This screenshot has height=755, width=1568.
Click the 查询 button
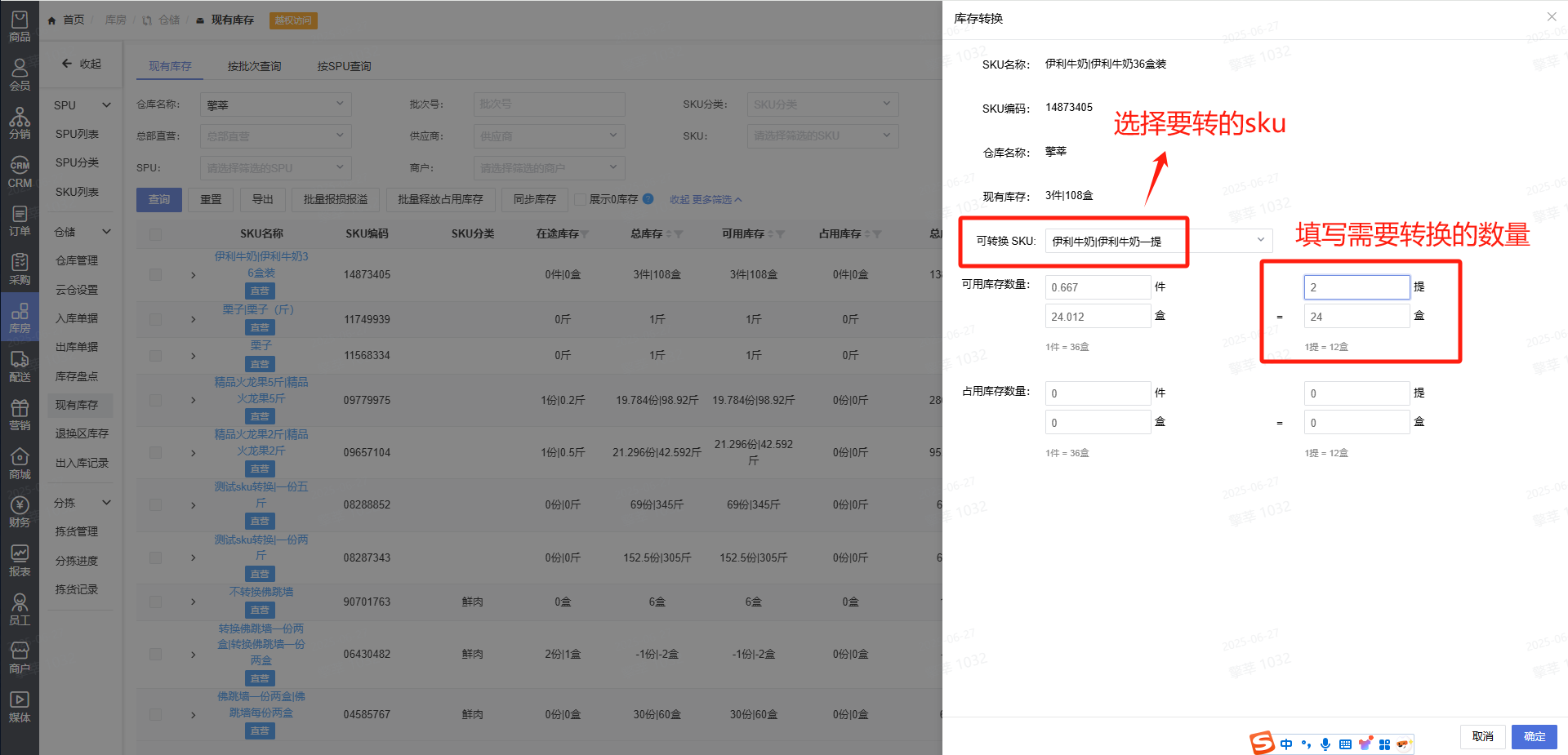pos(158,199)
